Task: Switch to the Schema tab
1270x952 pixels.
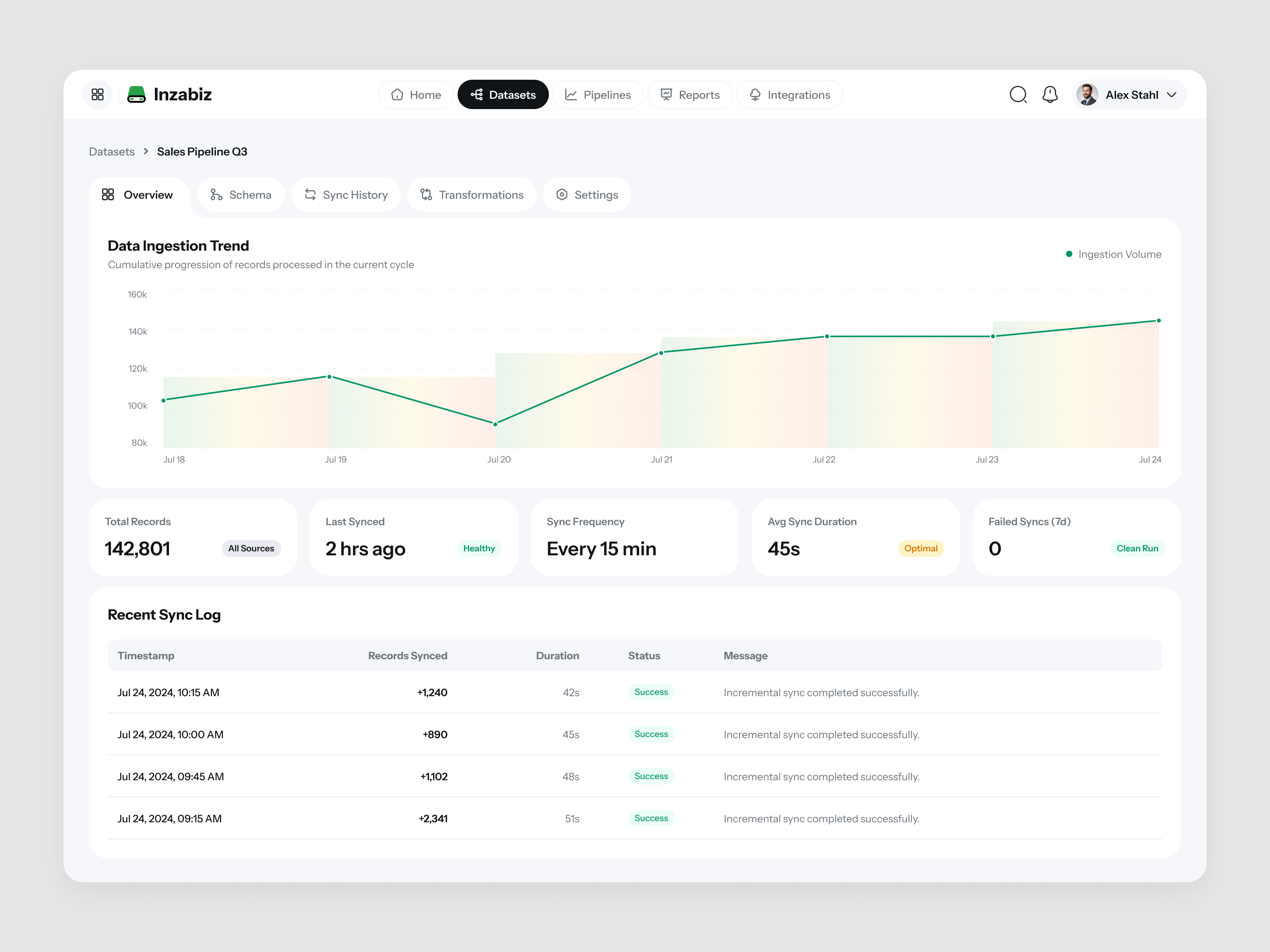Action: [241, 195]
